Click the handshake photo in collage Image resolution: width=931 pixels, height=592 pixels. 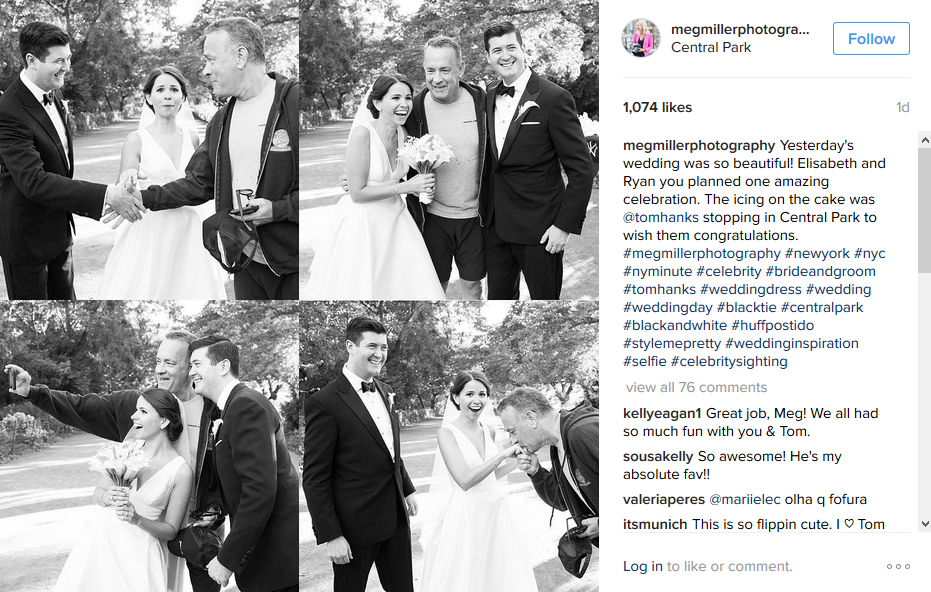pyautogui.click(x=149, y=150)
